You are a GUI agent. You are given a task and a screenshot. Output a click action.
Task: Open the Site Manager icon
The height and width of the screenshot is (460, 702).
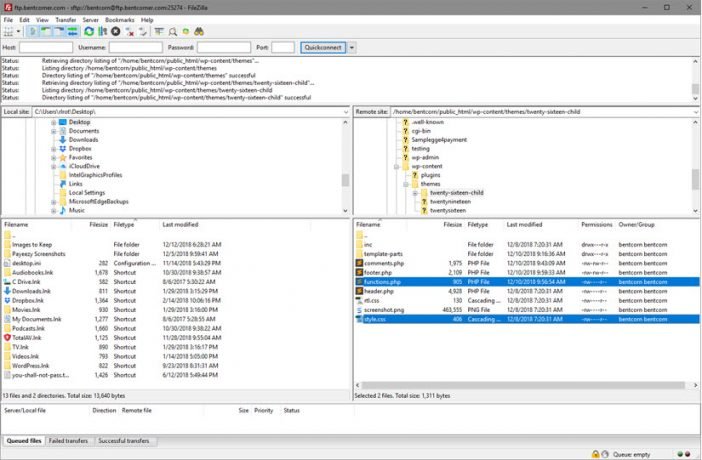pos(8,31)
